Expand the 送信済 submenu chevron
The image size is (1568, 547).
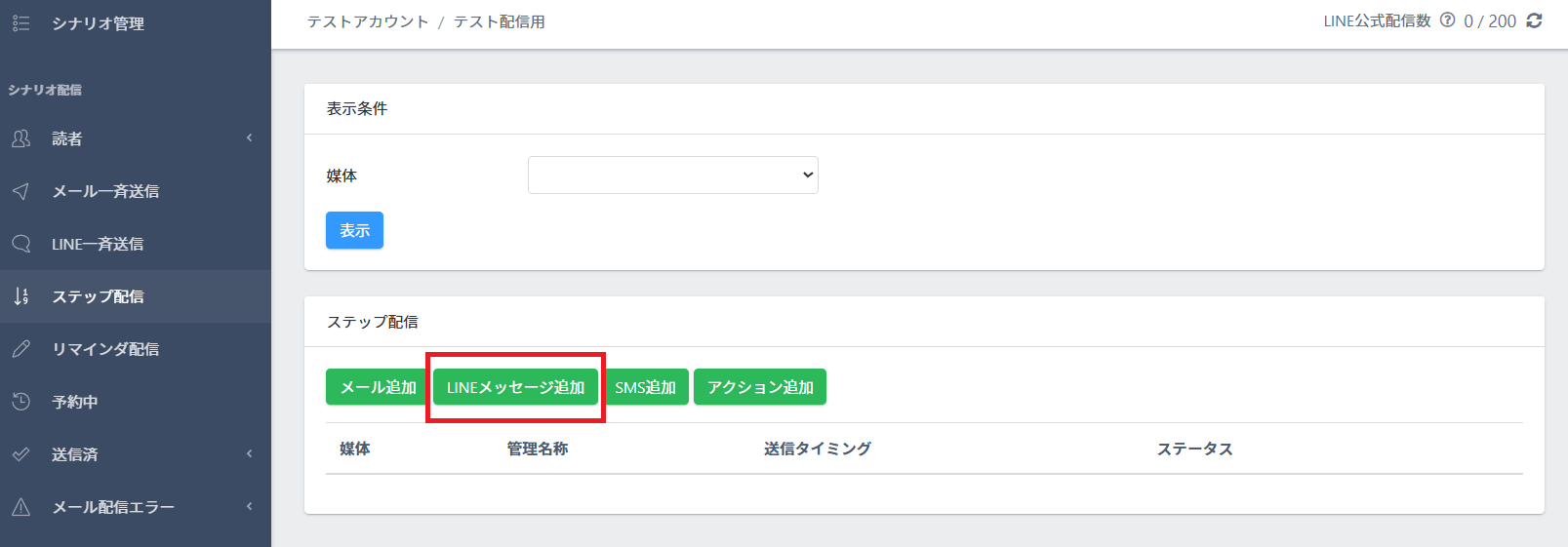point(249,454)
